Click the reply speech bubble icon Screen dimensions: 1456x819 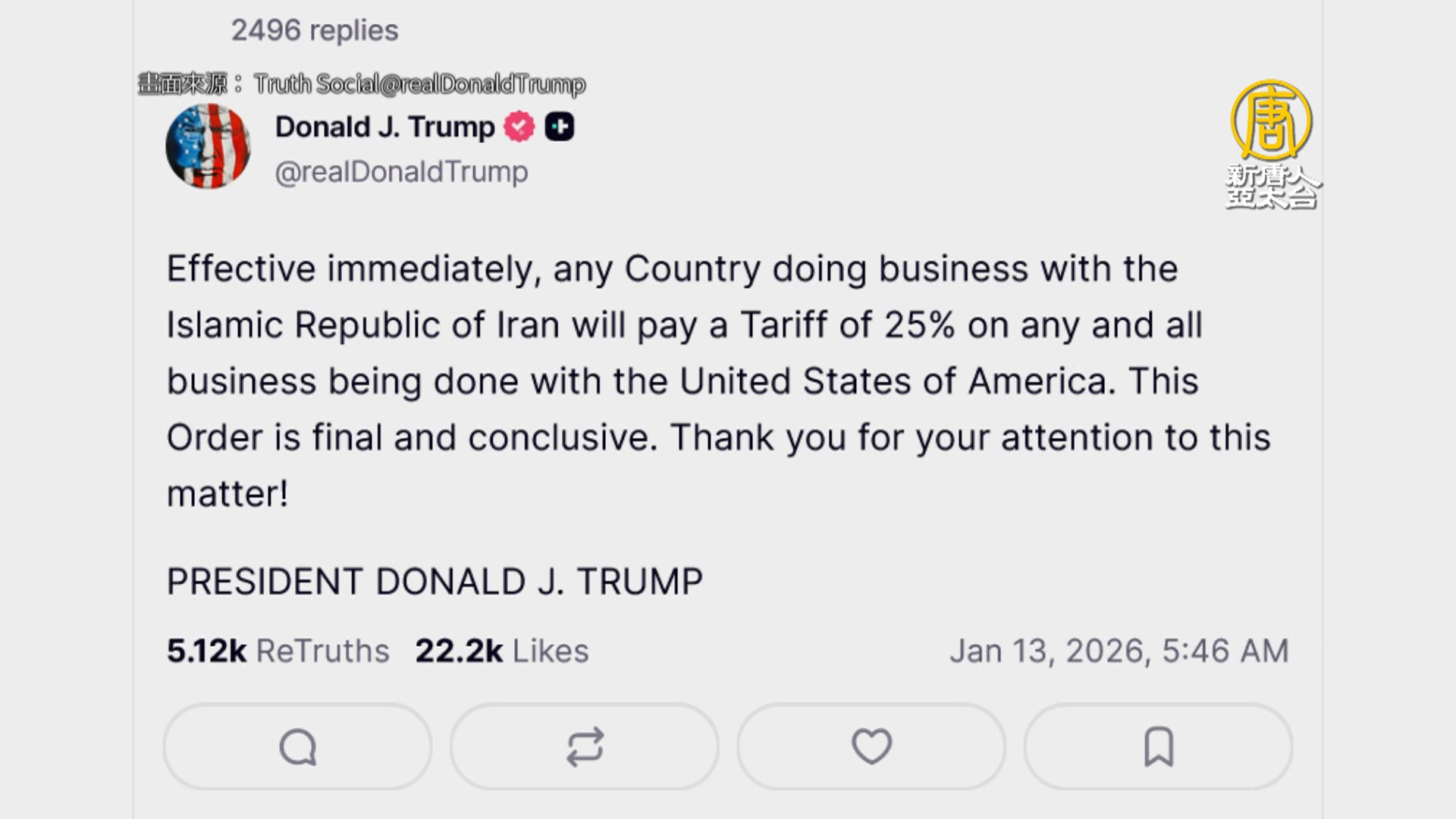pyautogui.click(x=297, y=747)
